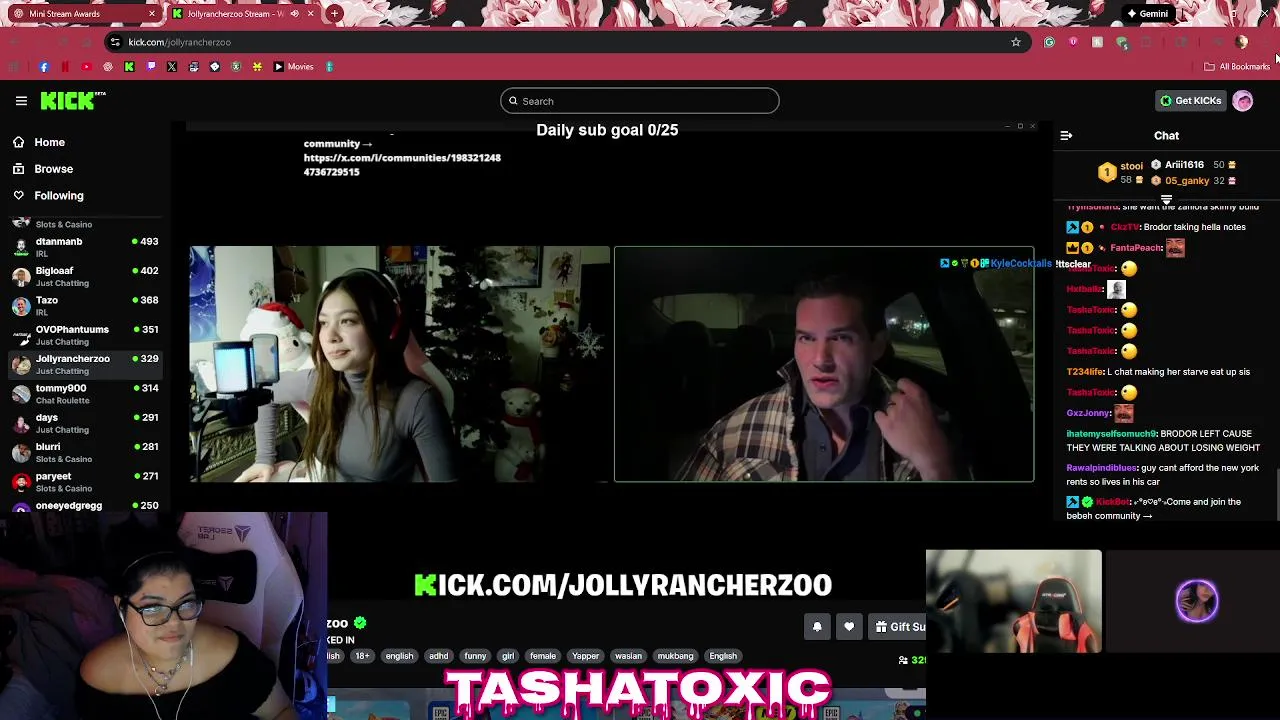
Task: Click Rawalpindiblues username in chat
Action: pos(1102,468)
